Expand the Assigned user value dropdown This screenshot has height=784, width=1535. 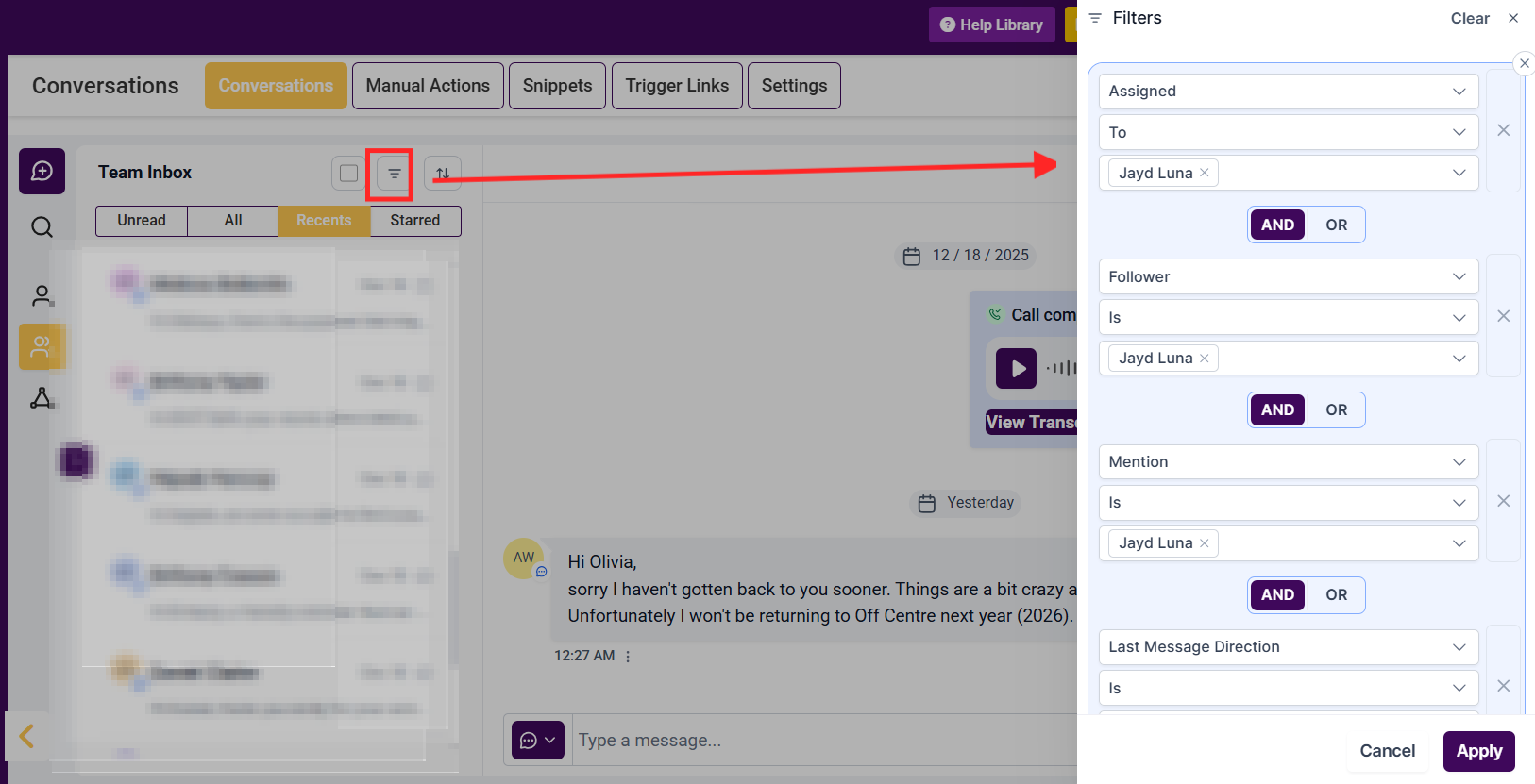click(1289, 173)
